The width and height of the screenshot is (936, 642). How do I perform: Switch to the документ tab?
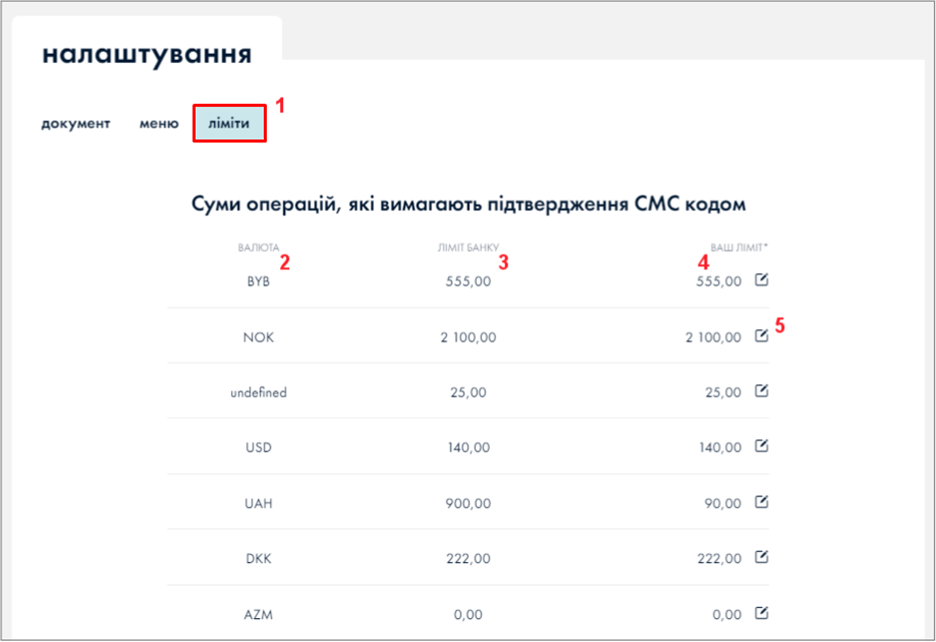(76, 124)
